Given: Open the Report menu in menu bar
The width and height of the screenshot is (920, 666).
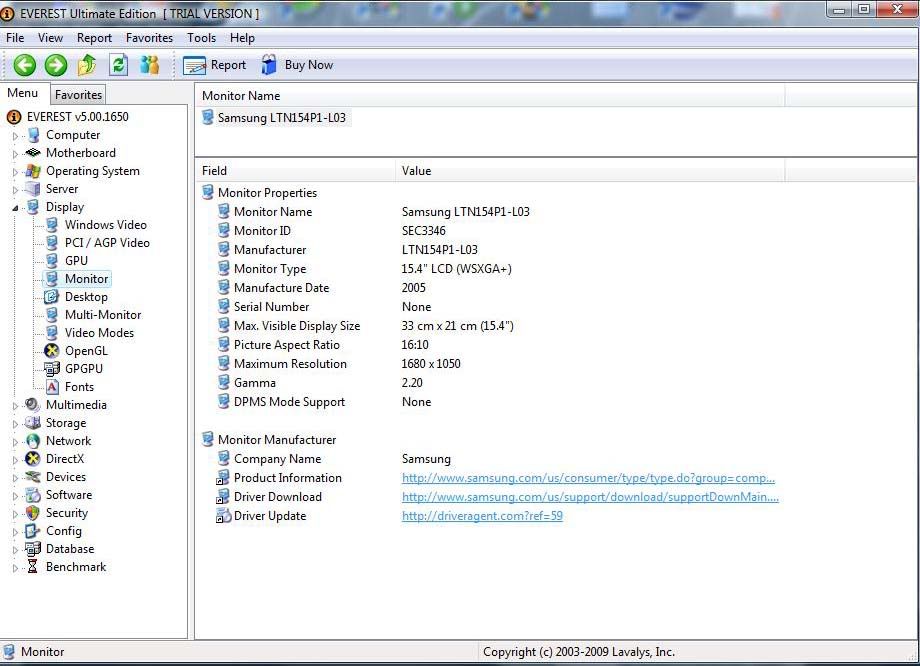Looking at the screenshot, I should click(x=94, y=38).
